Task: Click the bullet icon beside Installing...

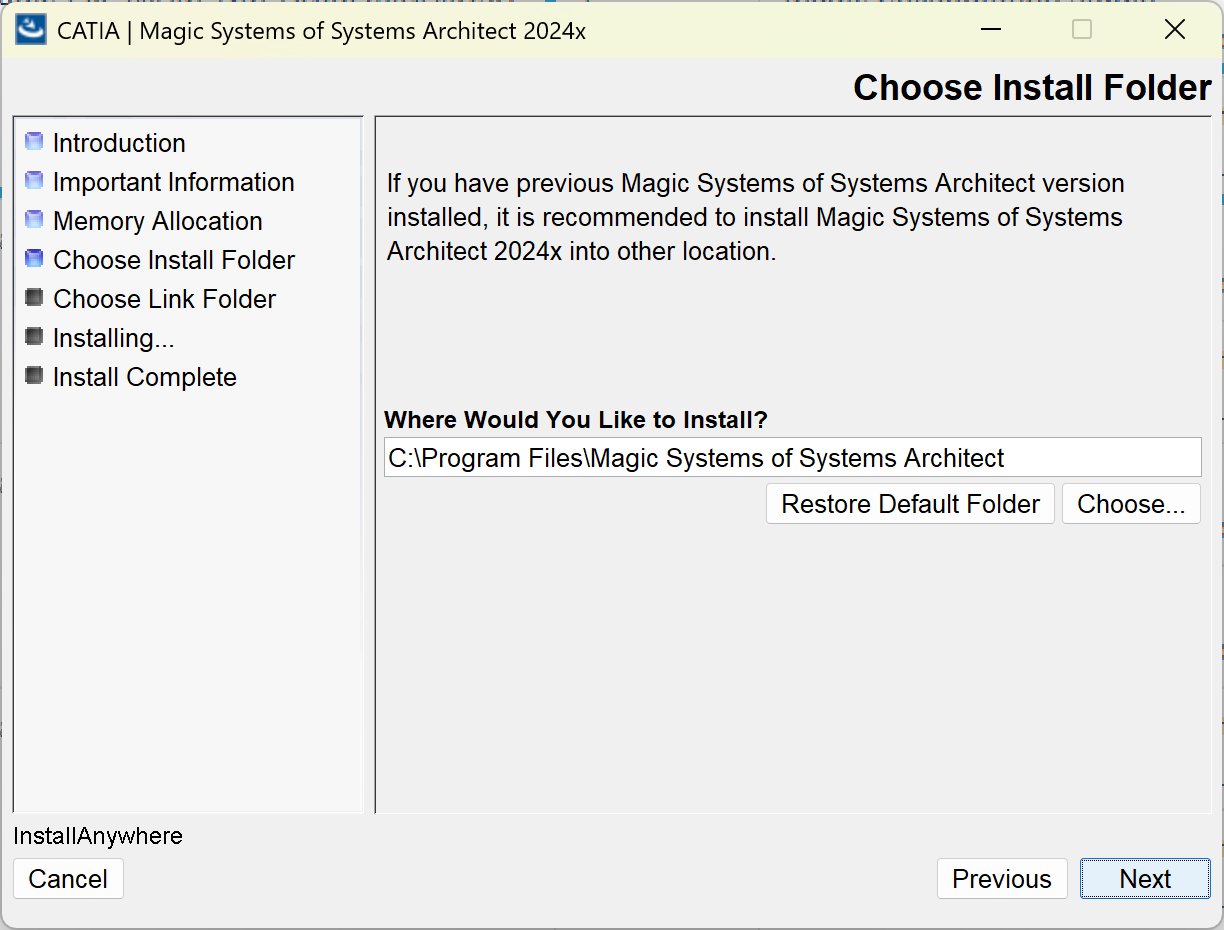Action: (x=34, y=337)
